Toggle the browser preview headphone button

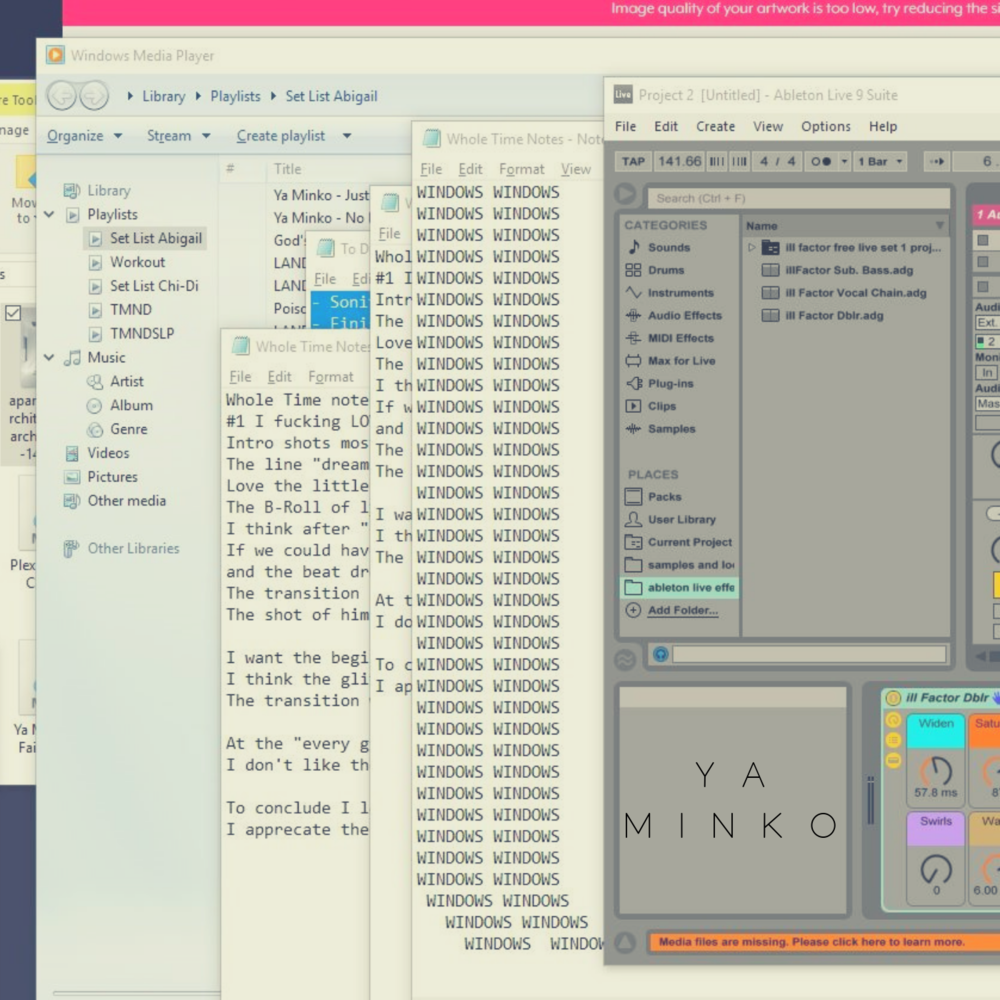point(660,654)
